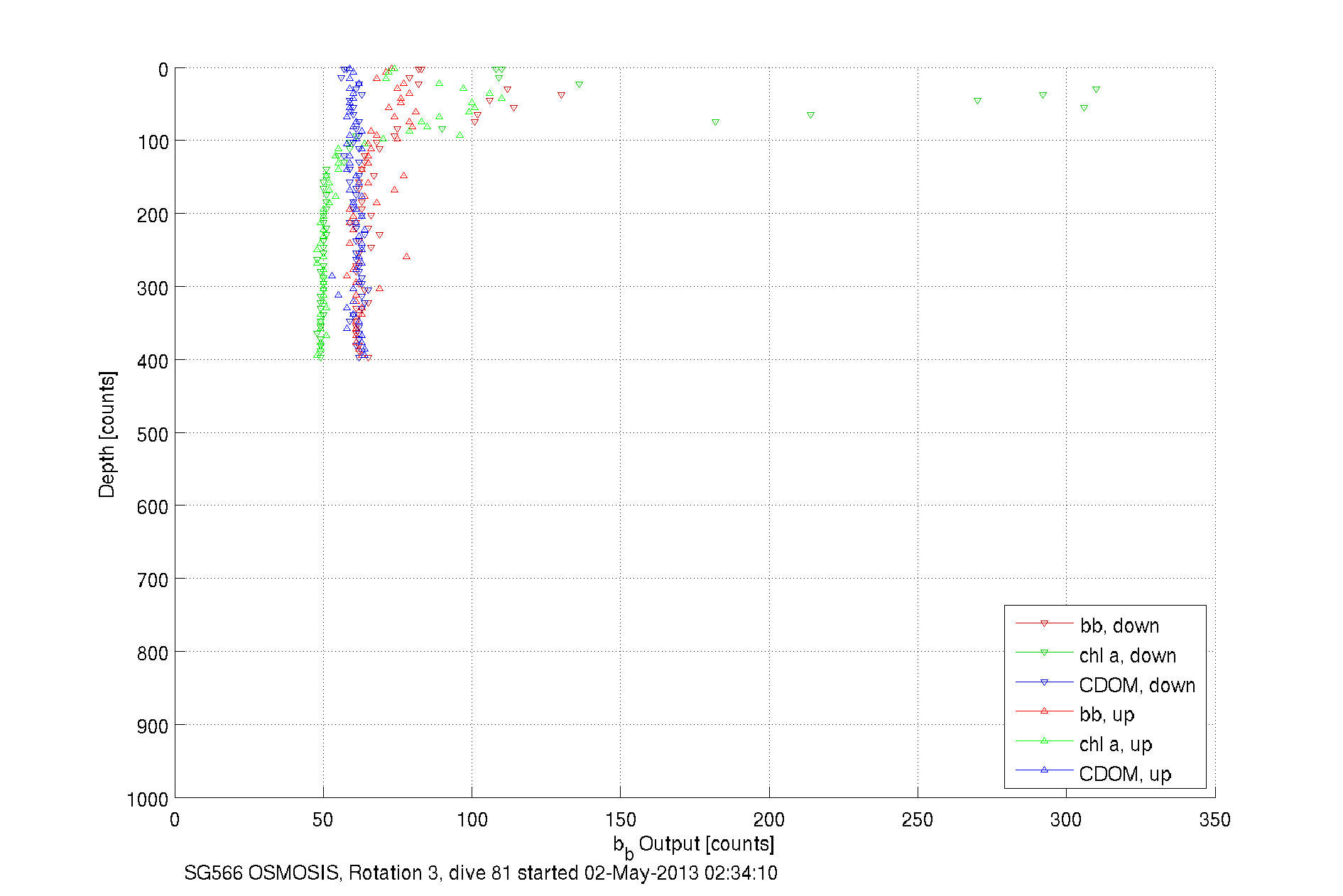This screenshot has height=896, width=1343.
Task: Click the 'Depth [counts]' y-axis label
Action: 107,434
